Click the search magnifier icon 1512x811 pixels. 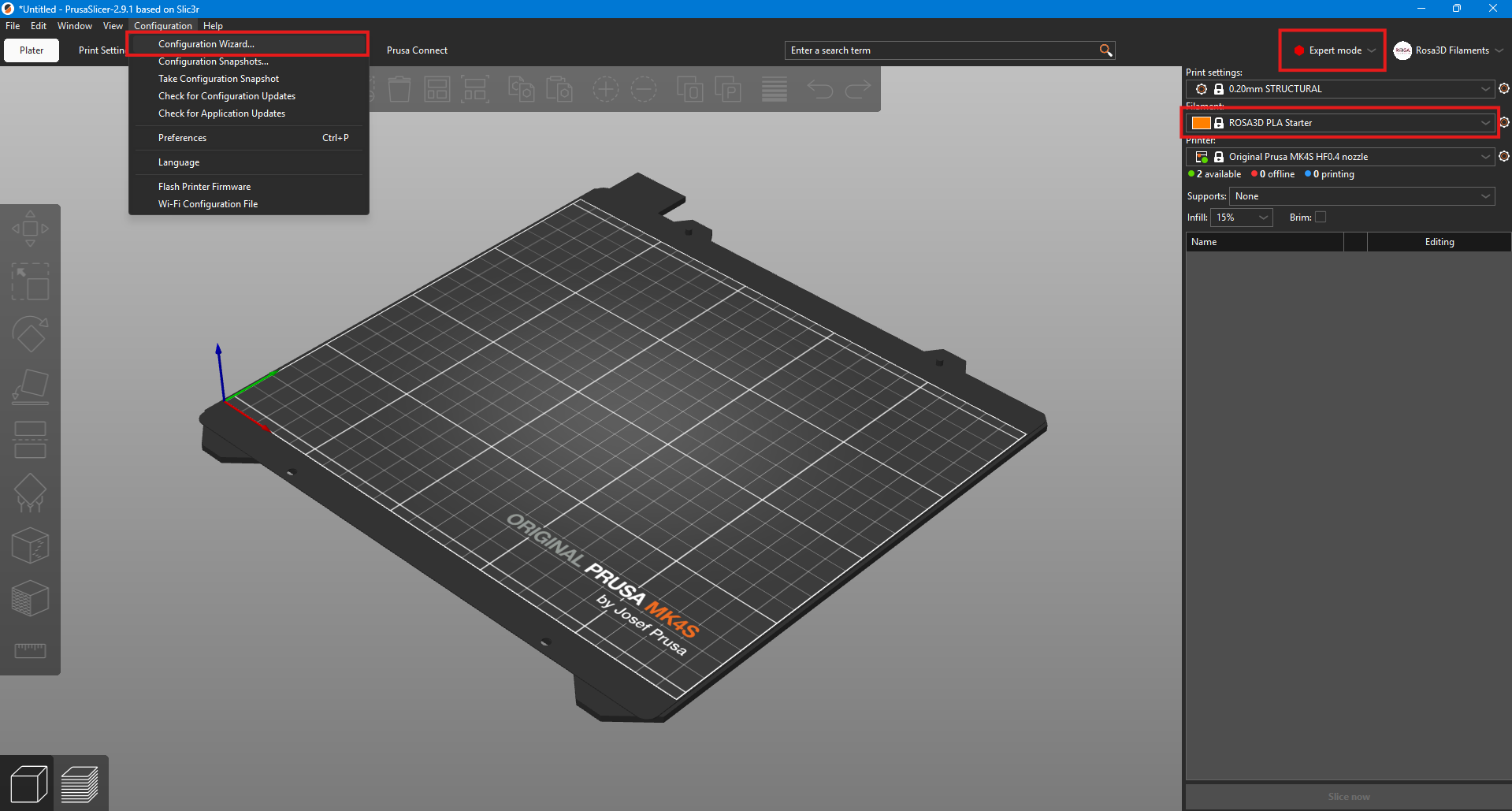(1105, 50)
